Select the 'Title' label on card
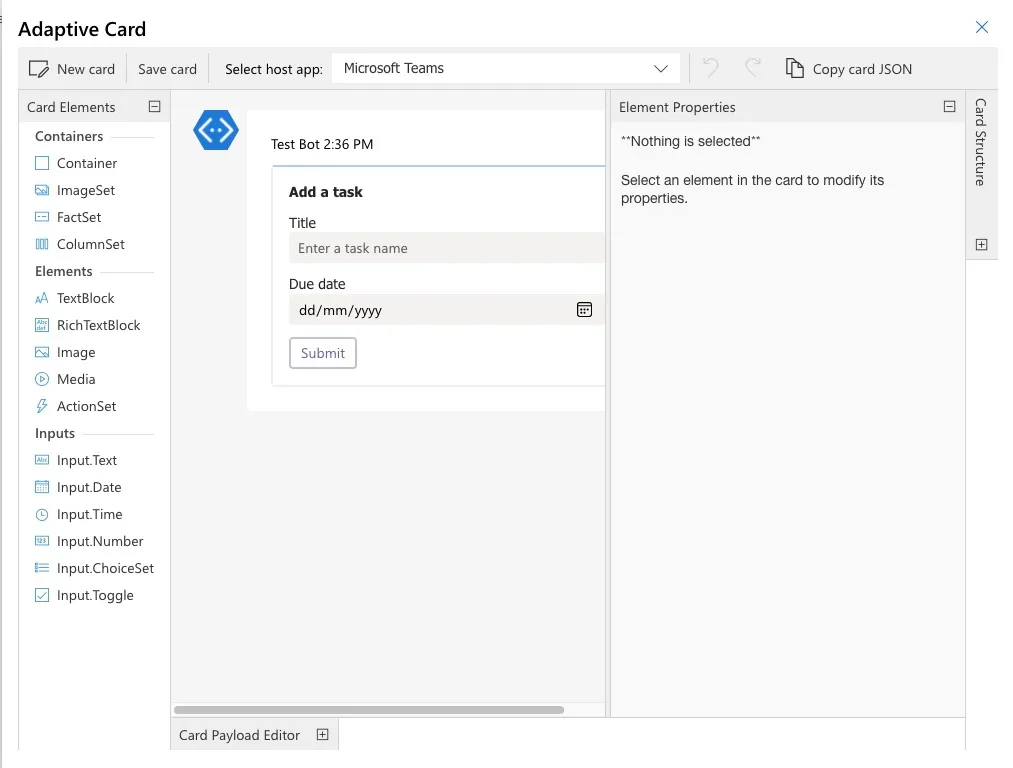1013x768 pixels. (x=302, y=223)
